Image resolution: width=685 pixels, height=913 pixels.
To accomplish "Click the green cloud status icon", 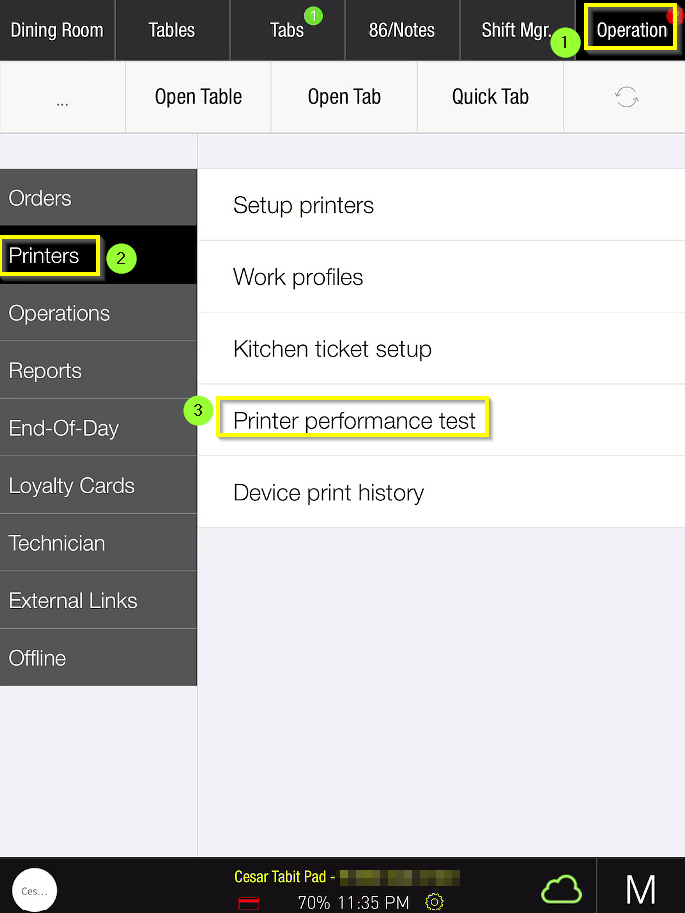I will (561, 888).
